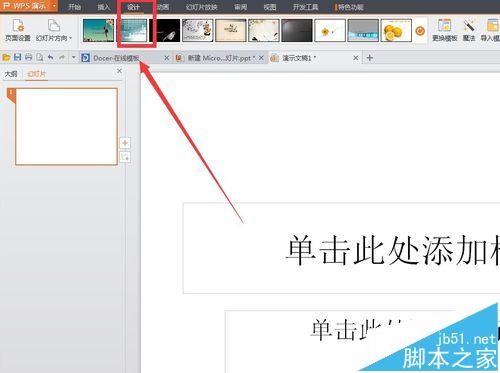Viewport: 500px width, 373px height.
Task: Close the slide thumbnail pane
Action: pos(119,71)
